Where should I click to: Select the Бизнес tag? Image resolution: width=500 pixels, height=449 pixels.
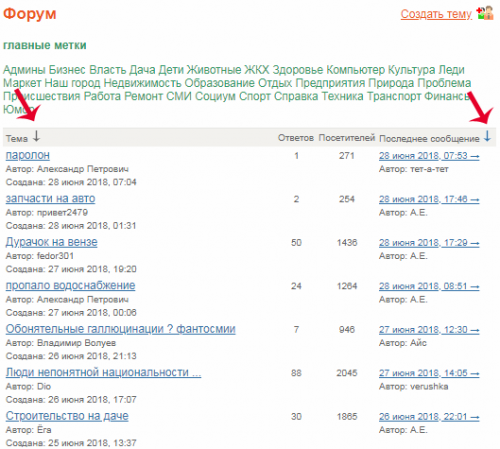click(67, 70)
